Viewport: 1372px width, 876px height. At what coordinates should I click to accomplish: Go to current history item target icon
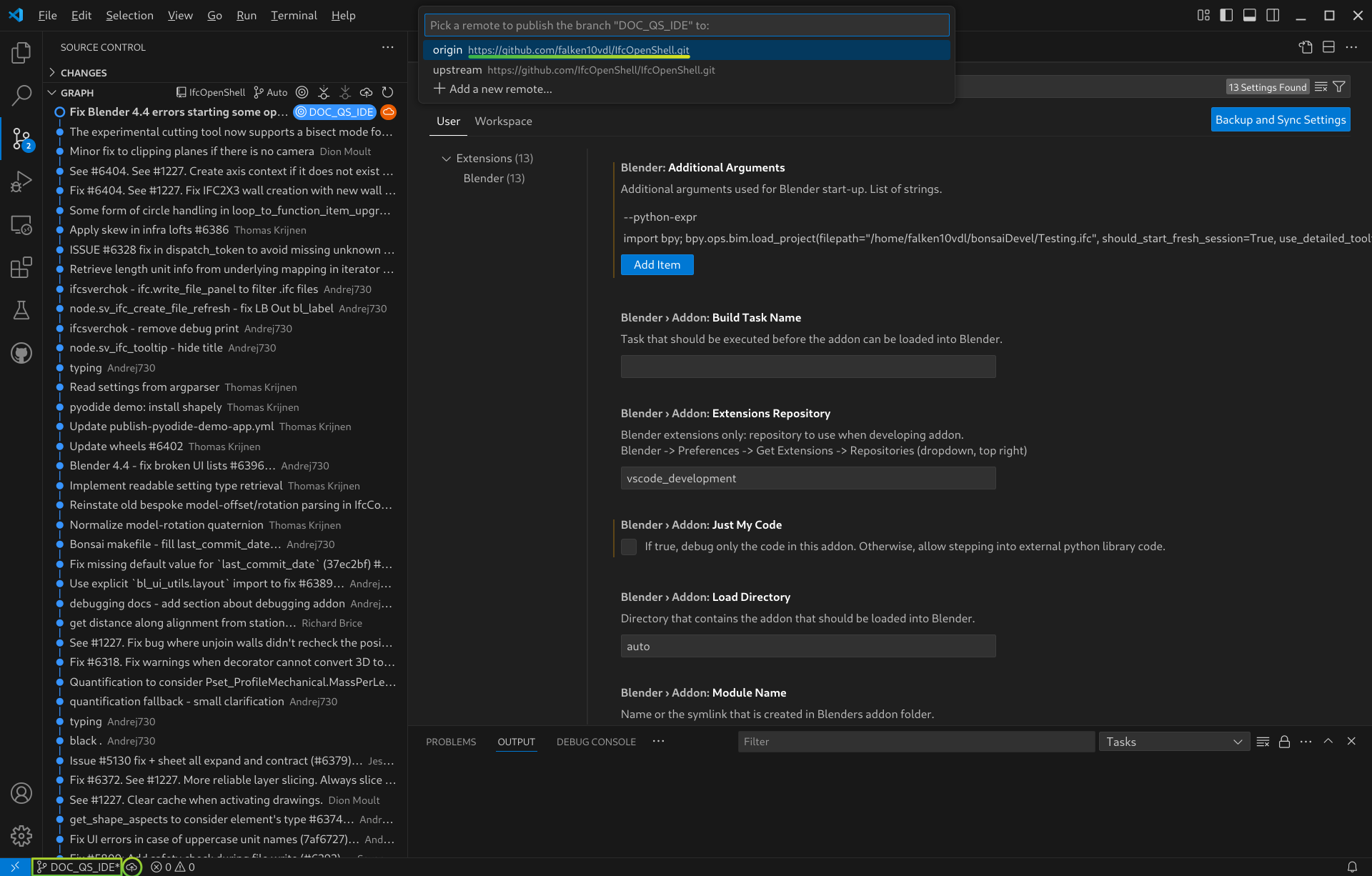[302, 92]
